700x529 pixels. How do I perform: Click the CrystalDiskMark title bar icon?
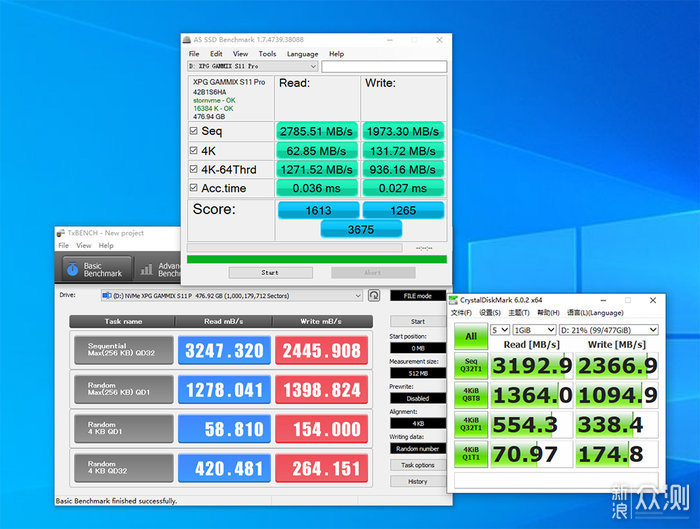point(454,300)
